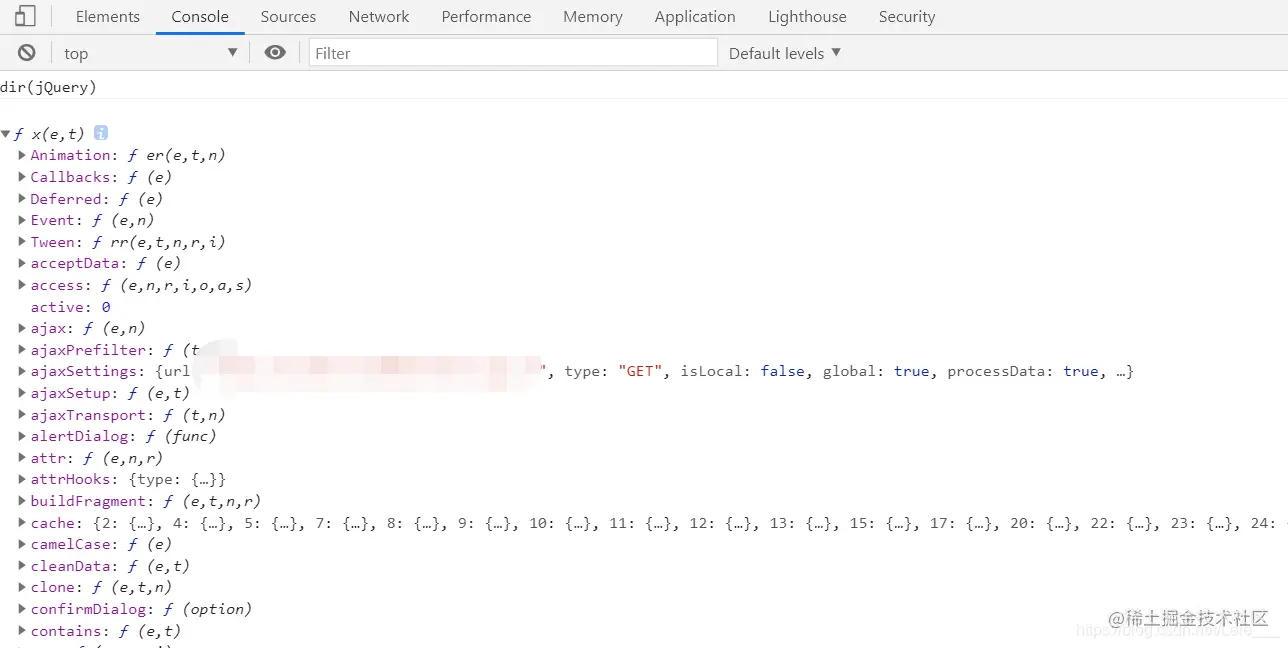This screenshot has height=648, width=1288.
Task: Expand the Event property
Action: [22, 220]
